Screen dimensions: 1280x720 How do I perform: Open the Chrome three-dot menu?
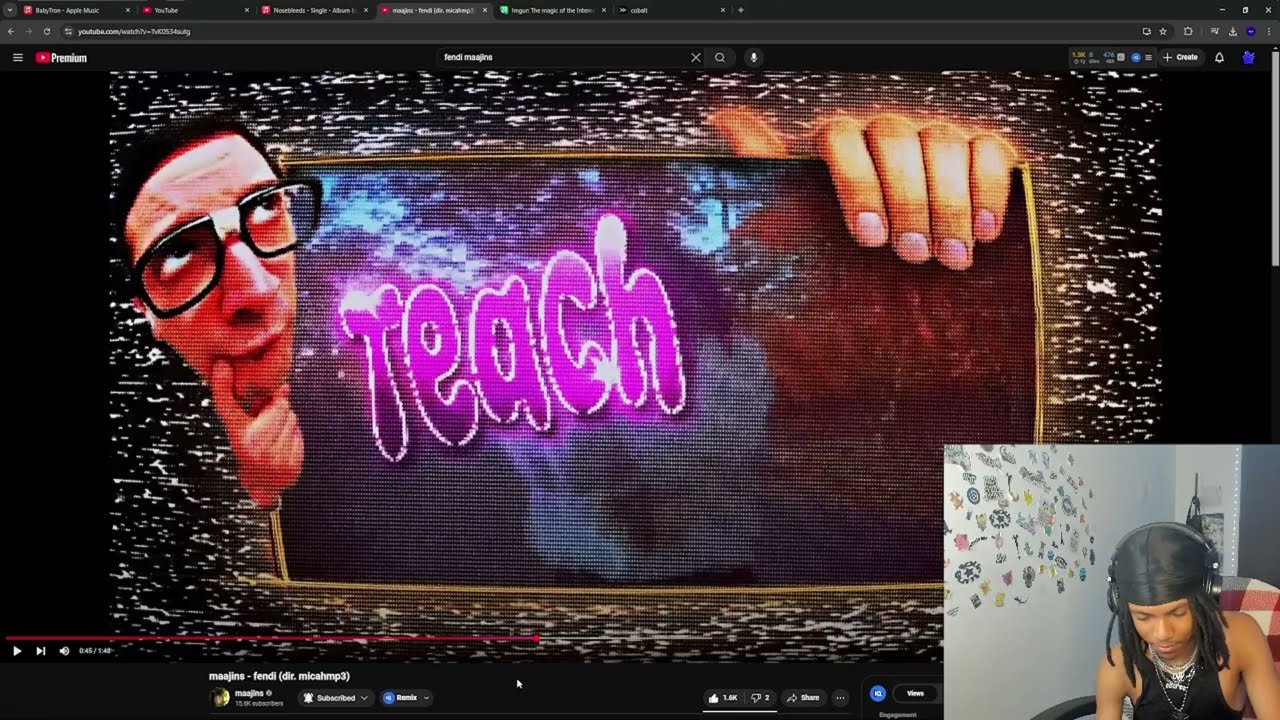(1269, 31)
